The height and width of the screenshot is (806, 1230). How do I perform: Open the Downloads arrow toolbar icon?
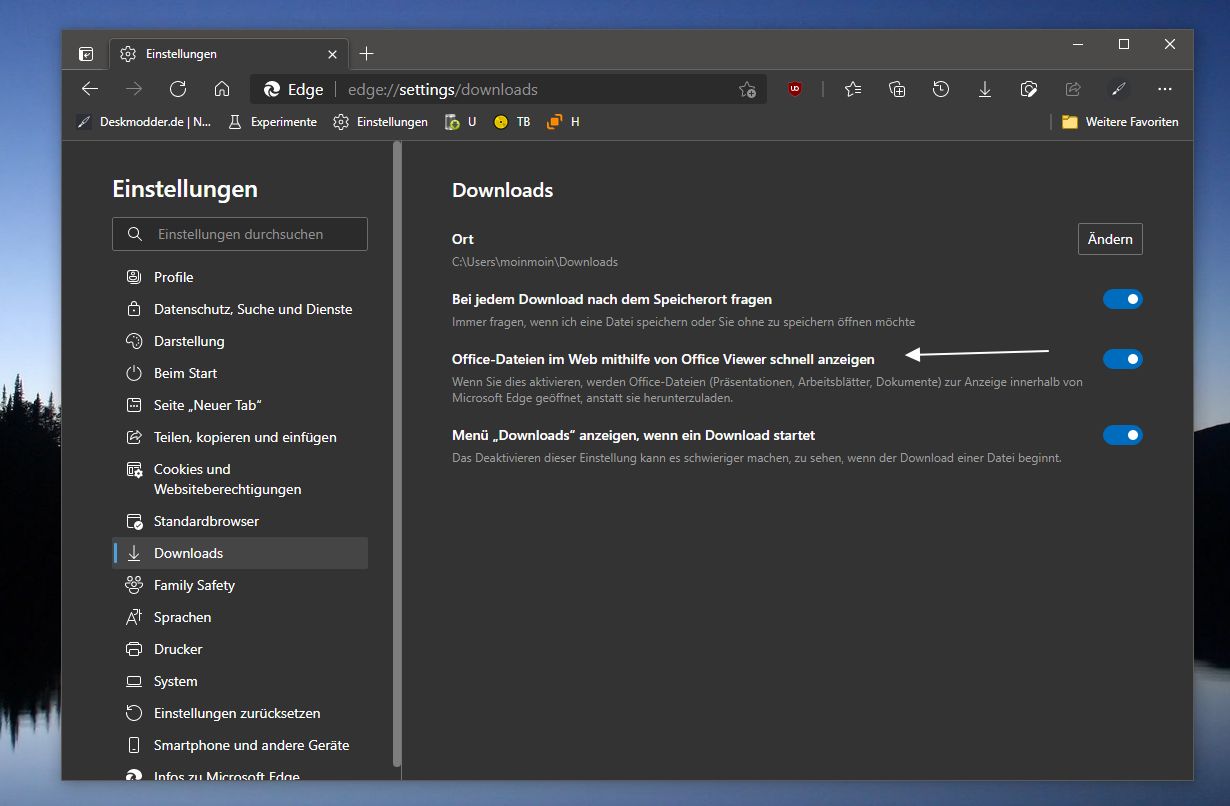[985, 89]
